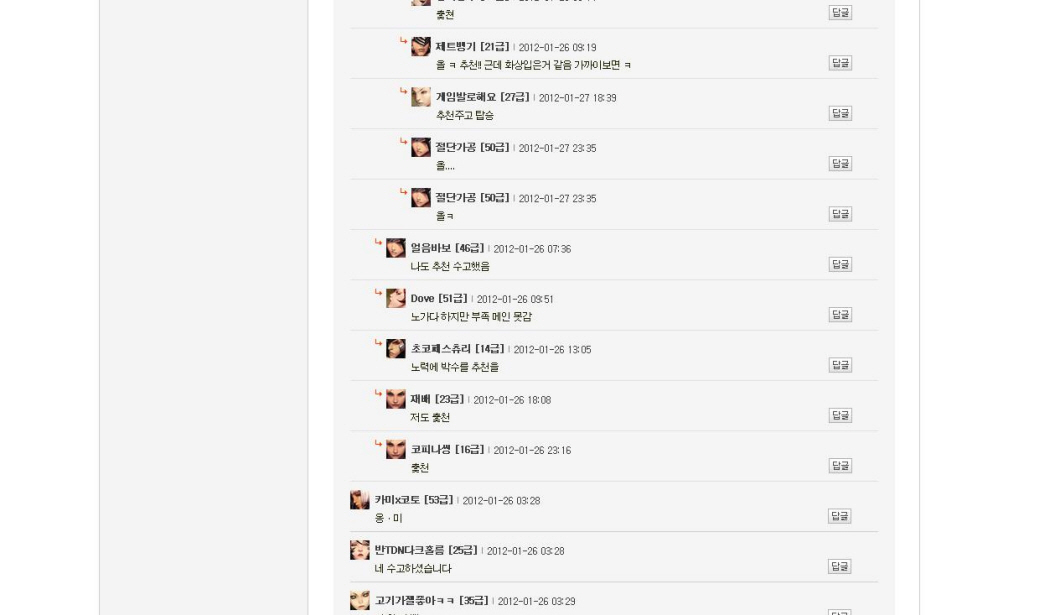Click avatar beside 초코페스츄리 comment

click(x=395, y=349)
